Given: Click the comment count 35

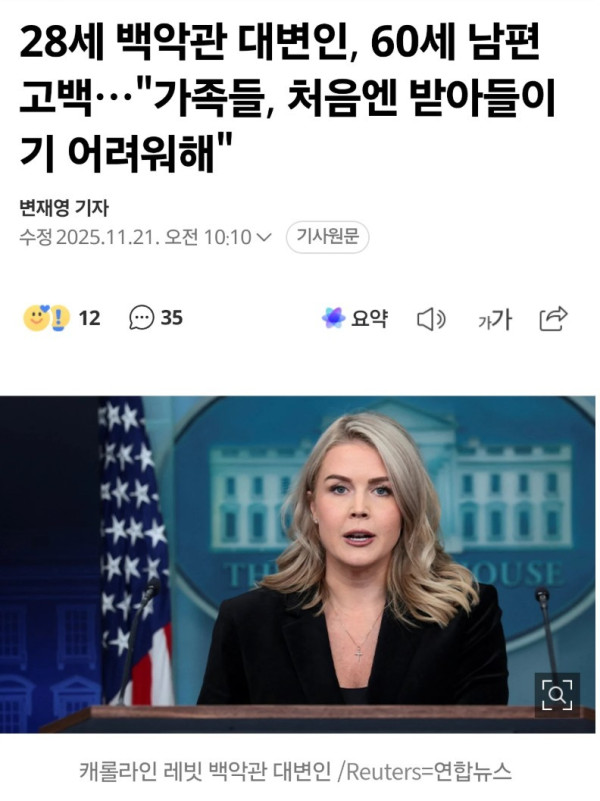Looking at the screenshot, I should coord(172,318).
